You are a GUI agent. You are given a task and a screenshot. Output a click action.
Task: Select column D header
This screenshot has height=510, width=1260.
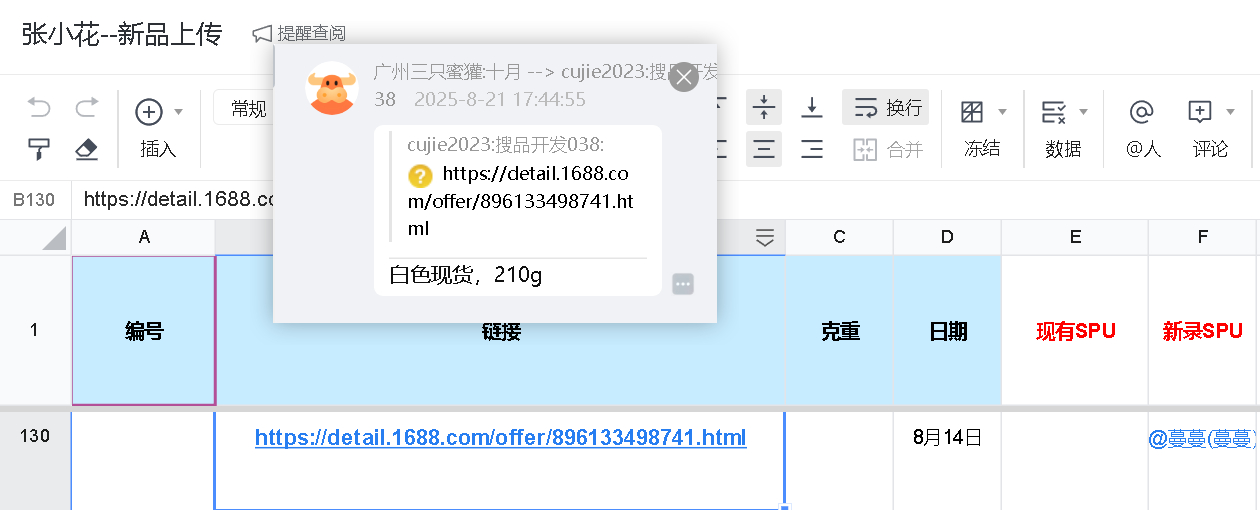coord(947,237)
